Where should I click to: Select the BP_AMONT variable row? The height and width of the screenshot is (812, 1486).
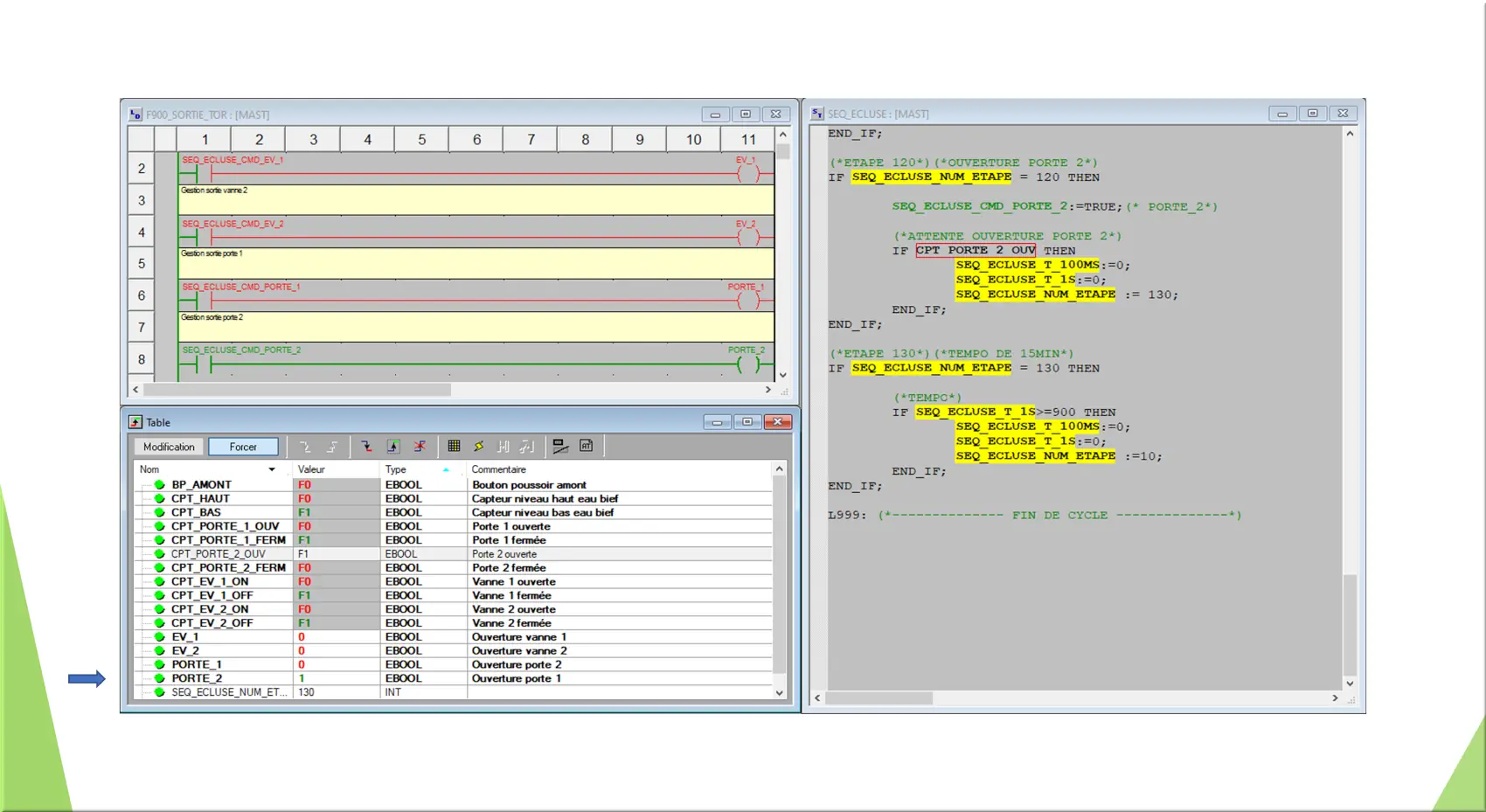tap(454, 484)
